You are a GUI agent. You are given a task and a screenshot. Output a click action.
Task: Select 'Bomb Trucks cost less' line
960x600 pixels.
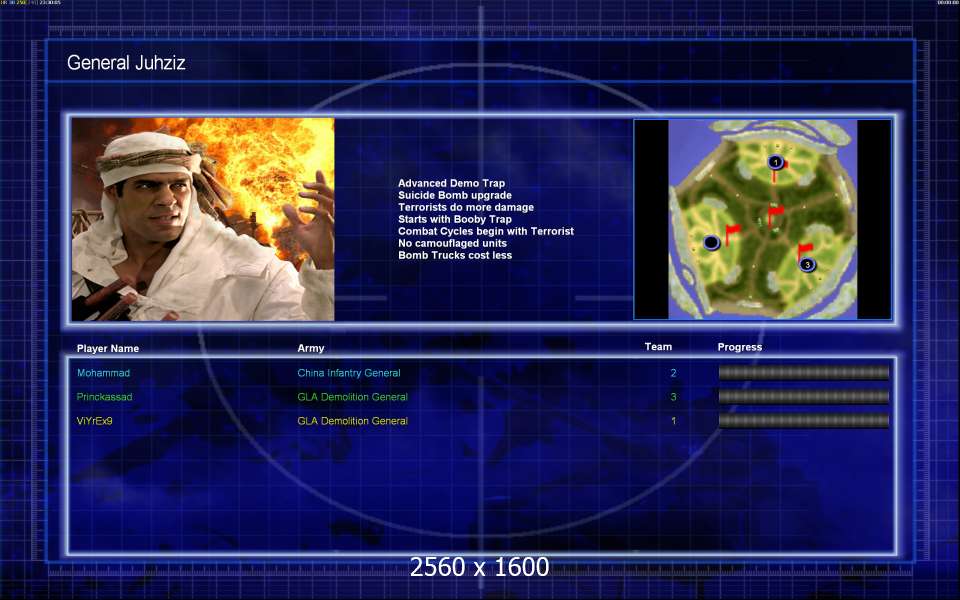455,255
